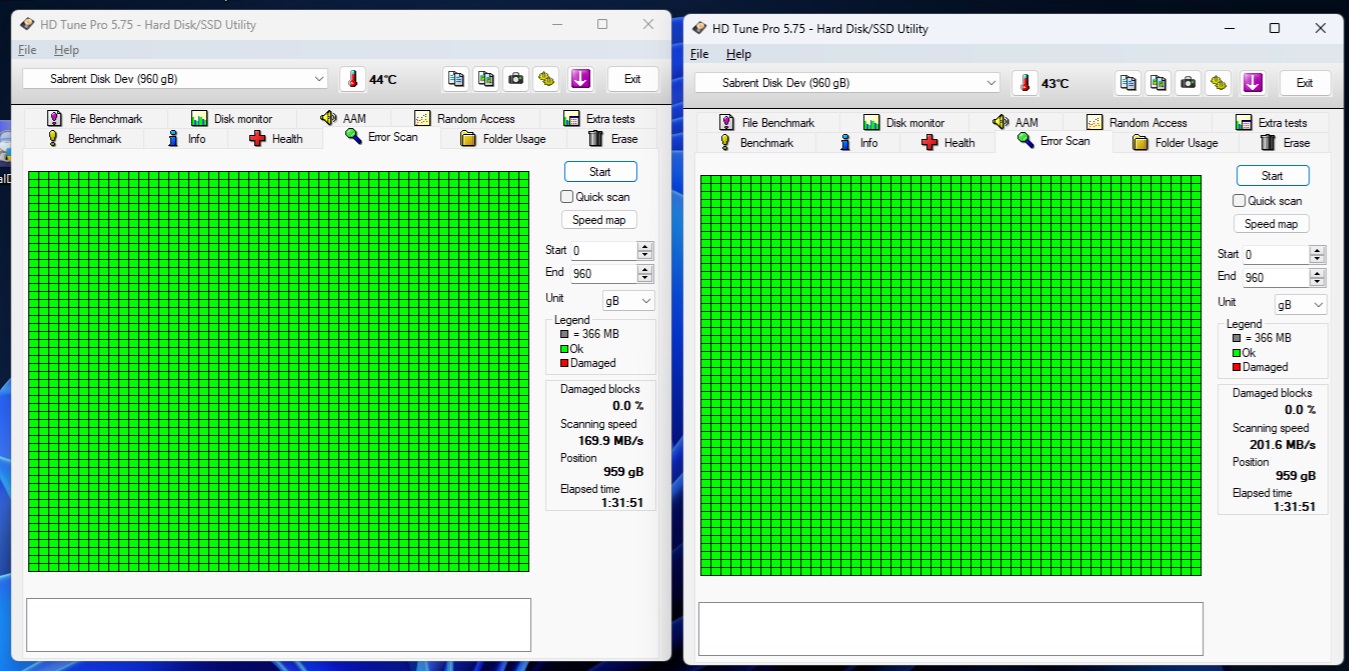Open File Benchmark tab in right window
1352x671 pixels.
pyautogui.click(x=767, y=122)
